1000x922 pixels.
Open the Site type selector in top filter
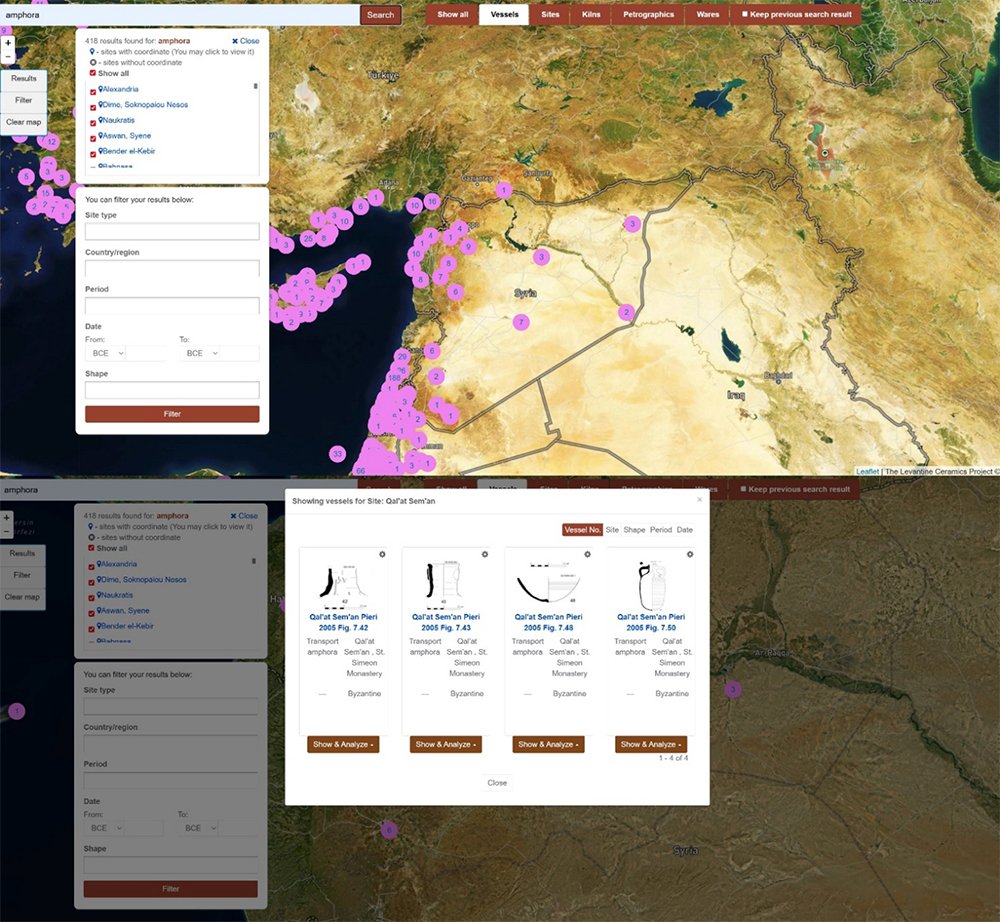pyautogui.click(x=172, y=231)
